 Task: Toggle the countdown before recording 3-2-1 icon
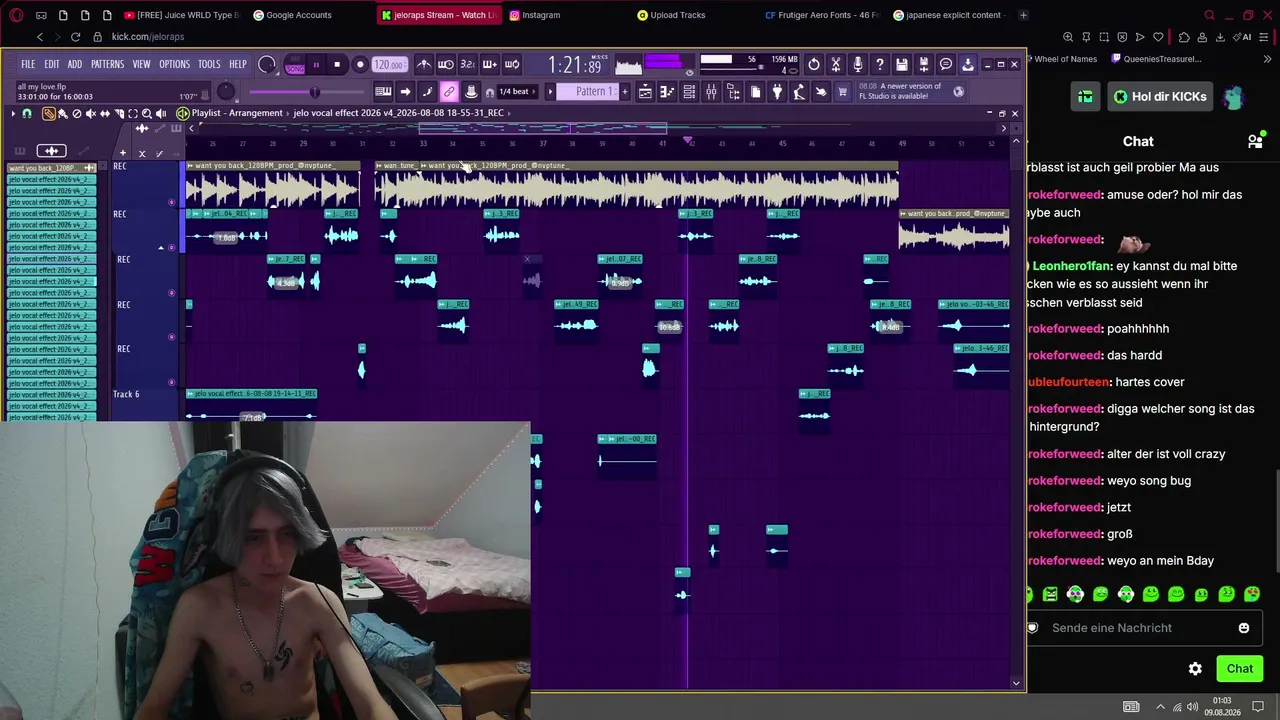[x=468, y=65]
